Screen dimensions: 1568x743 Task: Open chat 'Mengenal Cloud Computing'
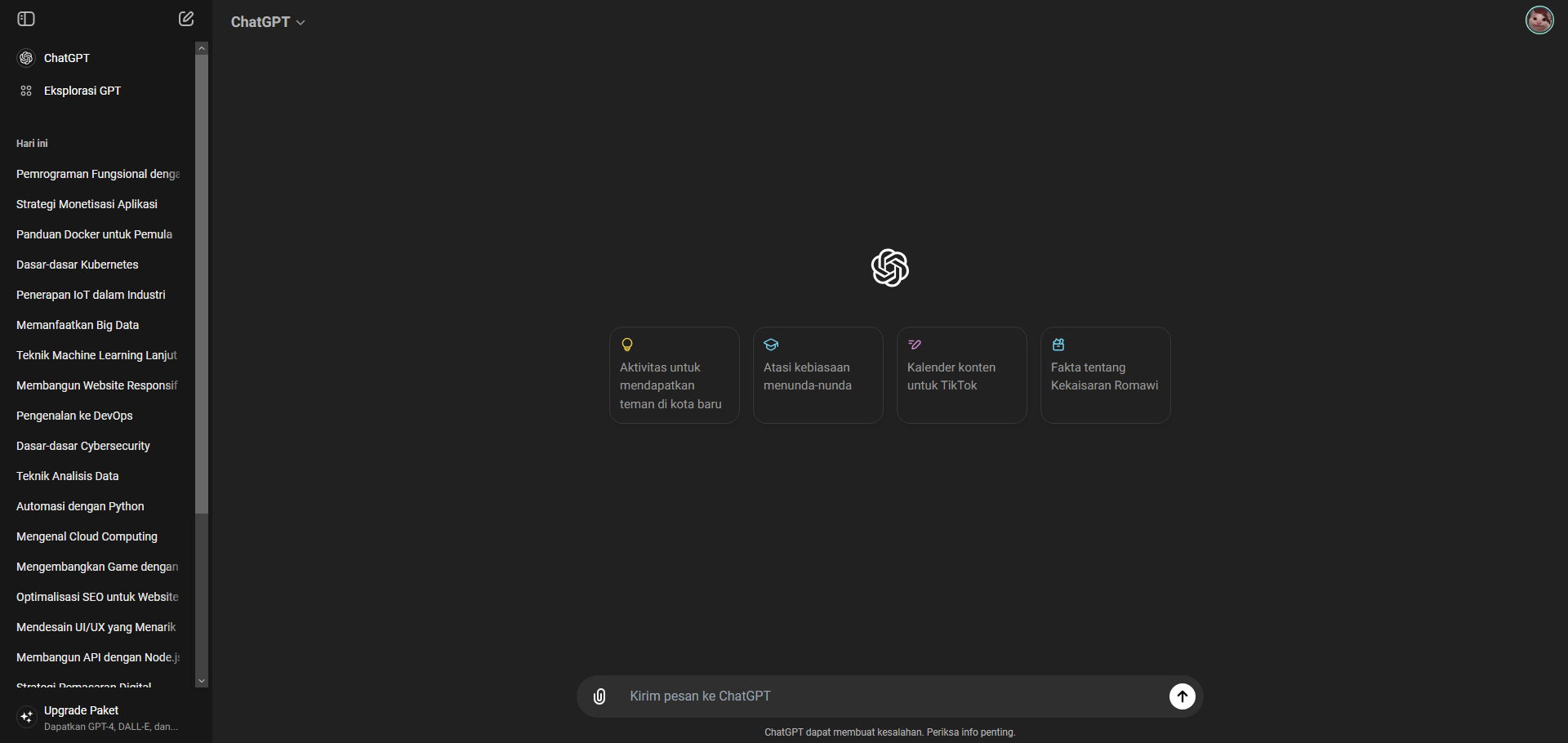coord(98,536)
